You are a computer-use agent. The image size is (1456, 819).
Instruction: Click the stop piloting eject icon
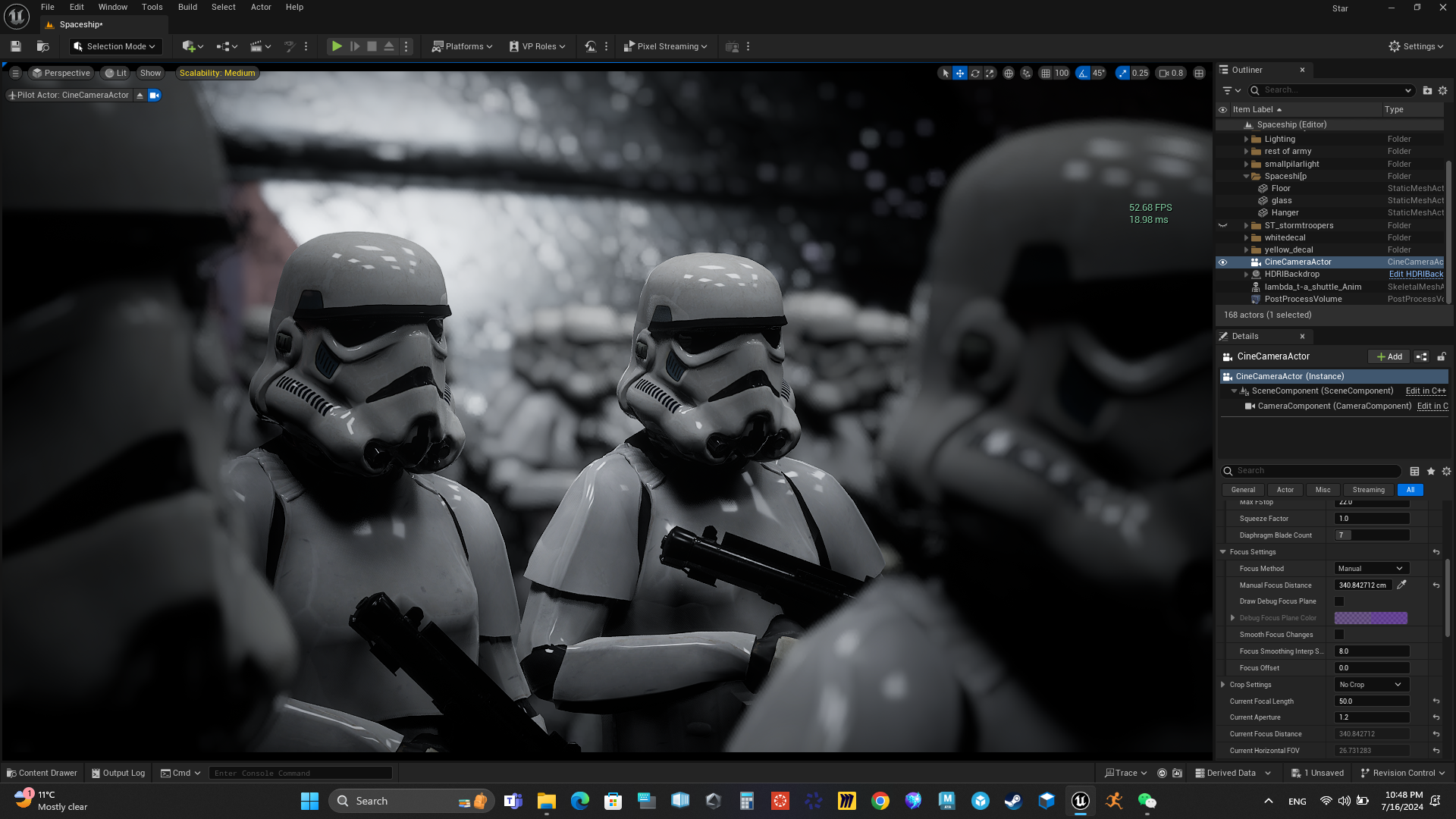(140, 96)
